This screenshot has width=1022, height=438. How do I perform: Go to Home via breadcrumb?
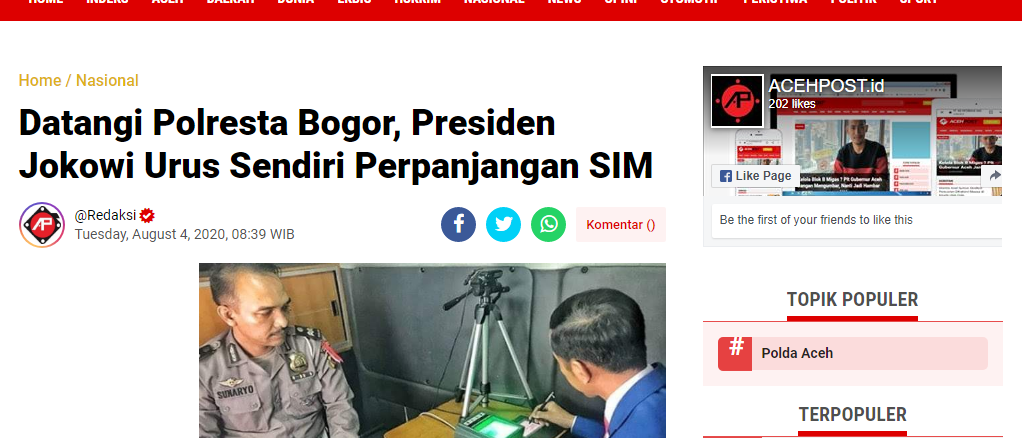(40, 81)
